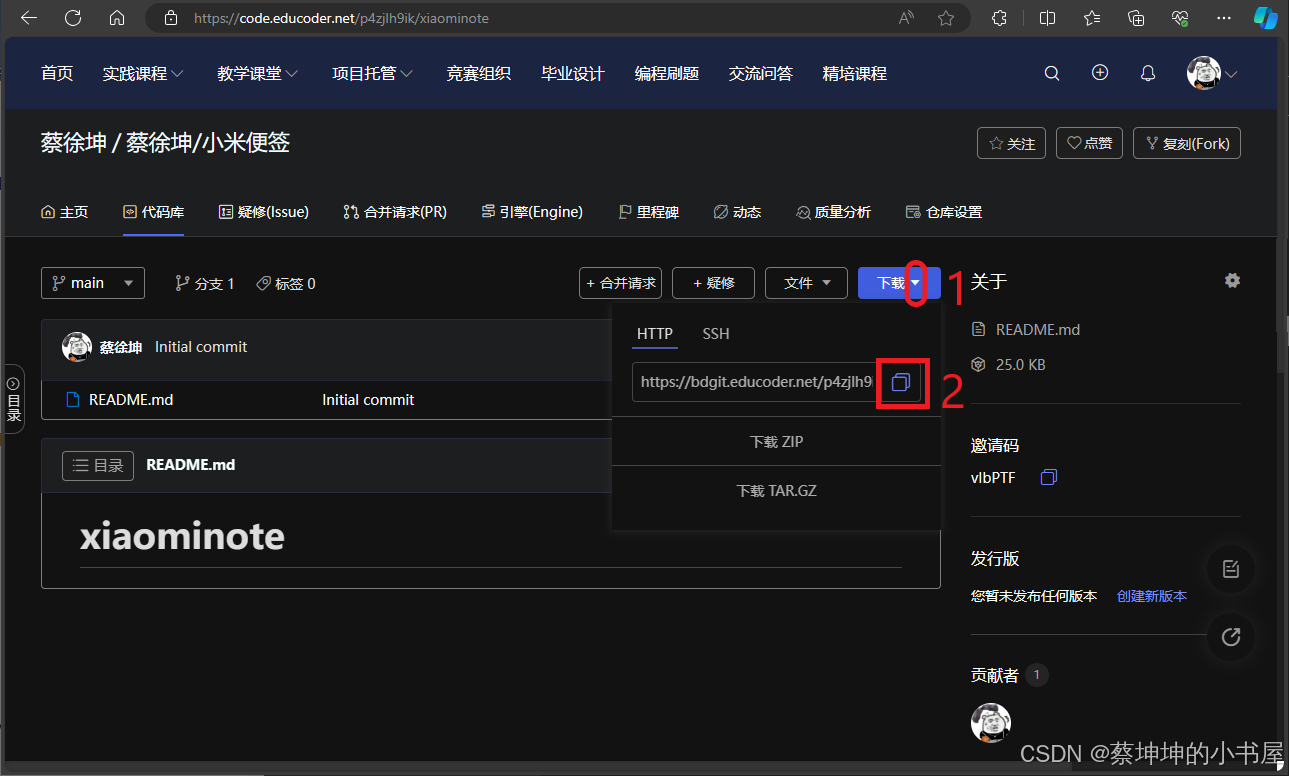
Task: Switch to the 引擎(Engine) tab
Action: [x=532, y=212]
